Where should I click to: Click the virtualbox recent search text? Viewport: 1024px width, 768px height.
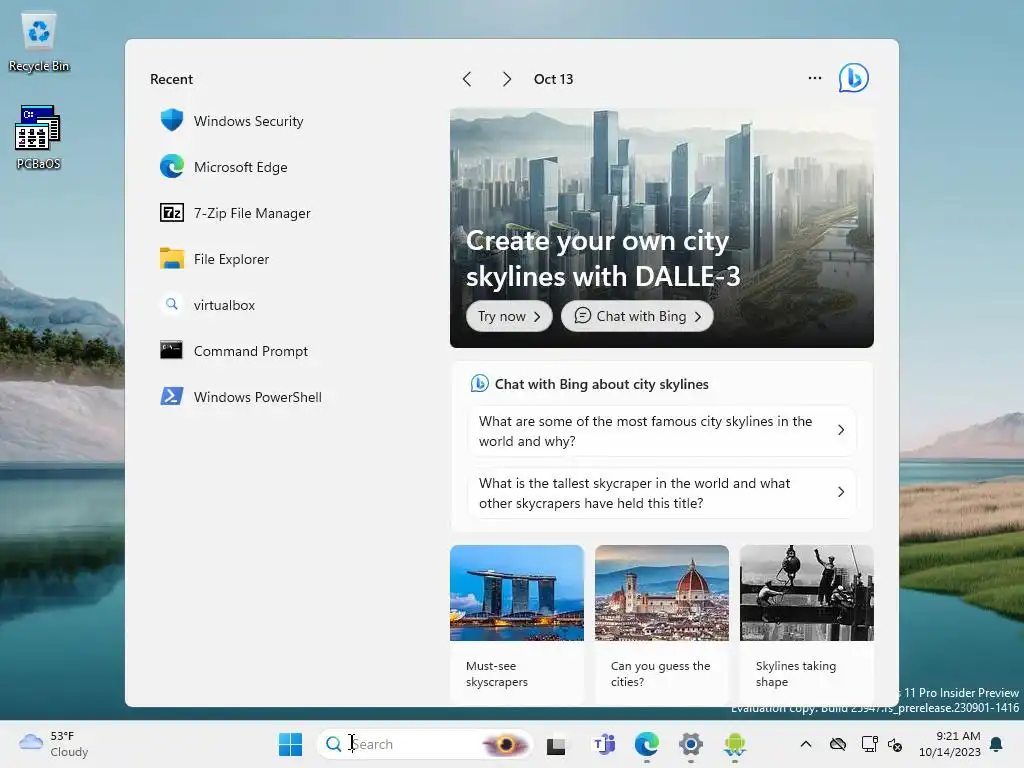(224, 305)
